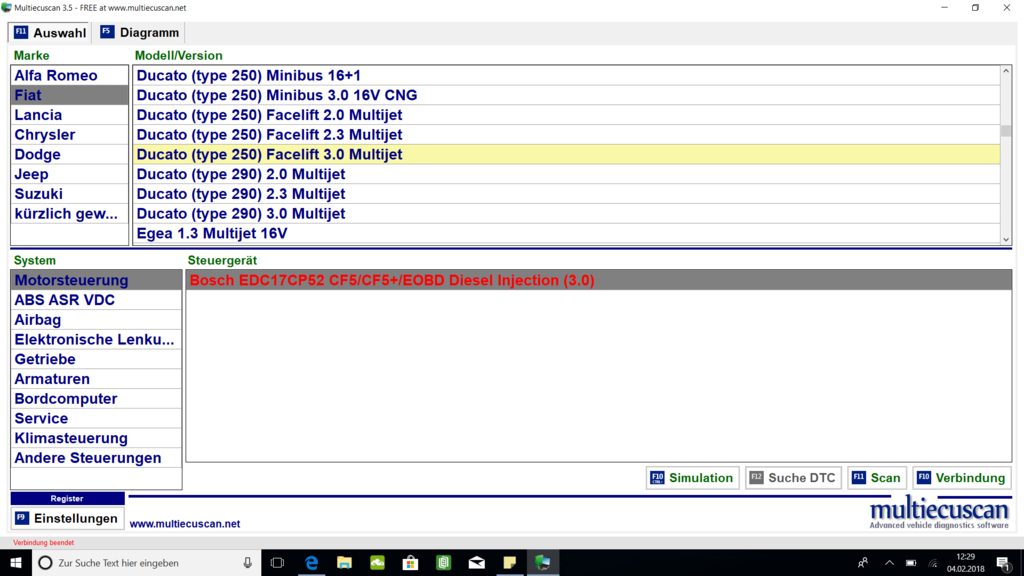Image resolution: width=1024 pixels, height=576 pixels.
Task: Select Andere Steuerungen entry
Action: 96,458
